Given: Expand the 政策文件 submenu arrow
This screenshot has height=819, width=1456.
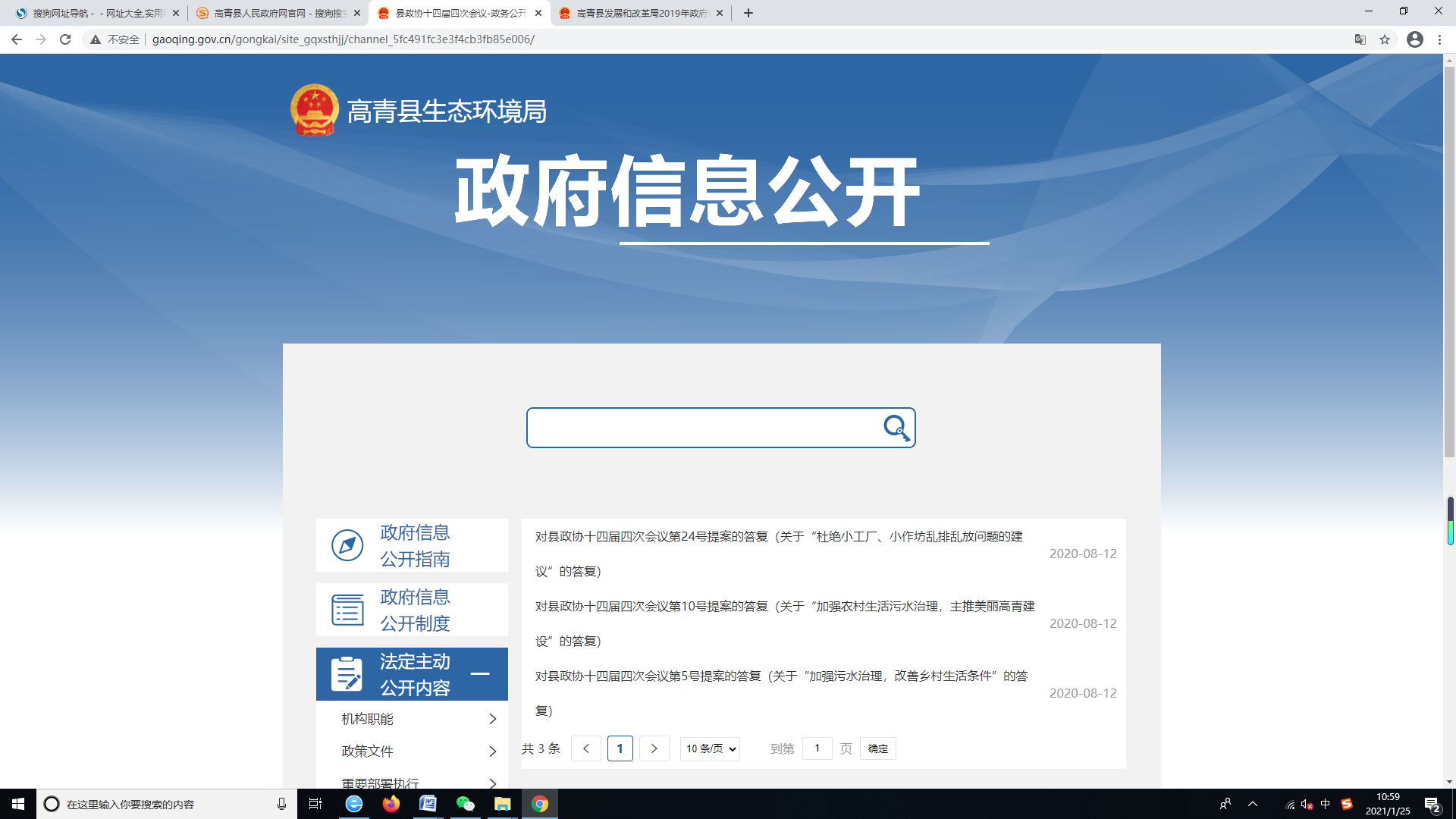Looking at the screenshot, I should [492, 752].
